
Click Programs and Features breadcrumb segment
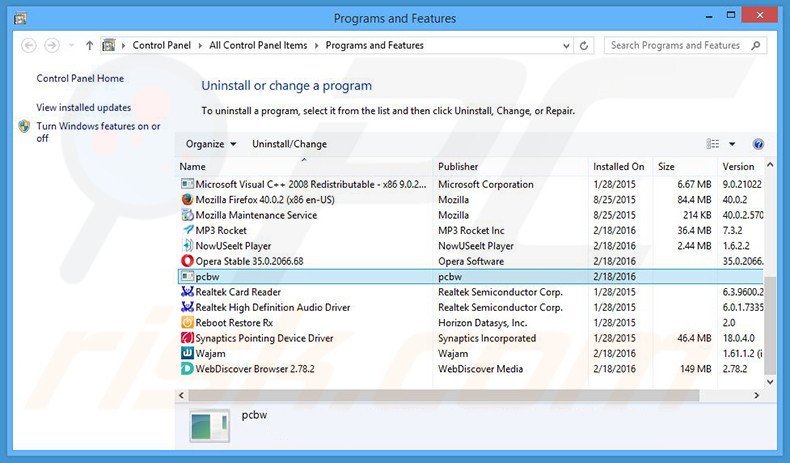coord(374,45)
